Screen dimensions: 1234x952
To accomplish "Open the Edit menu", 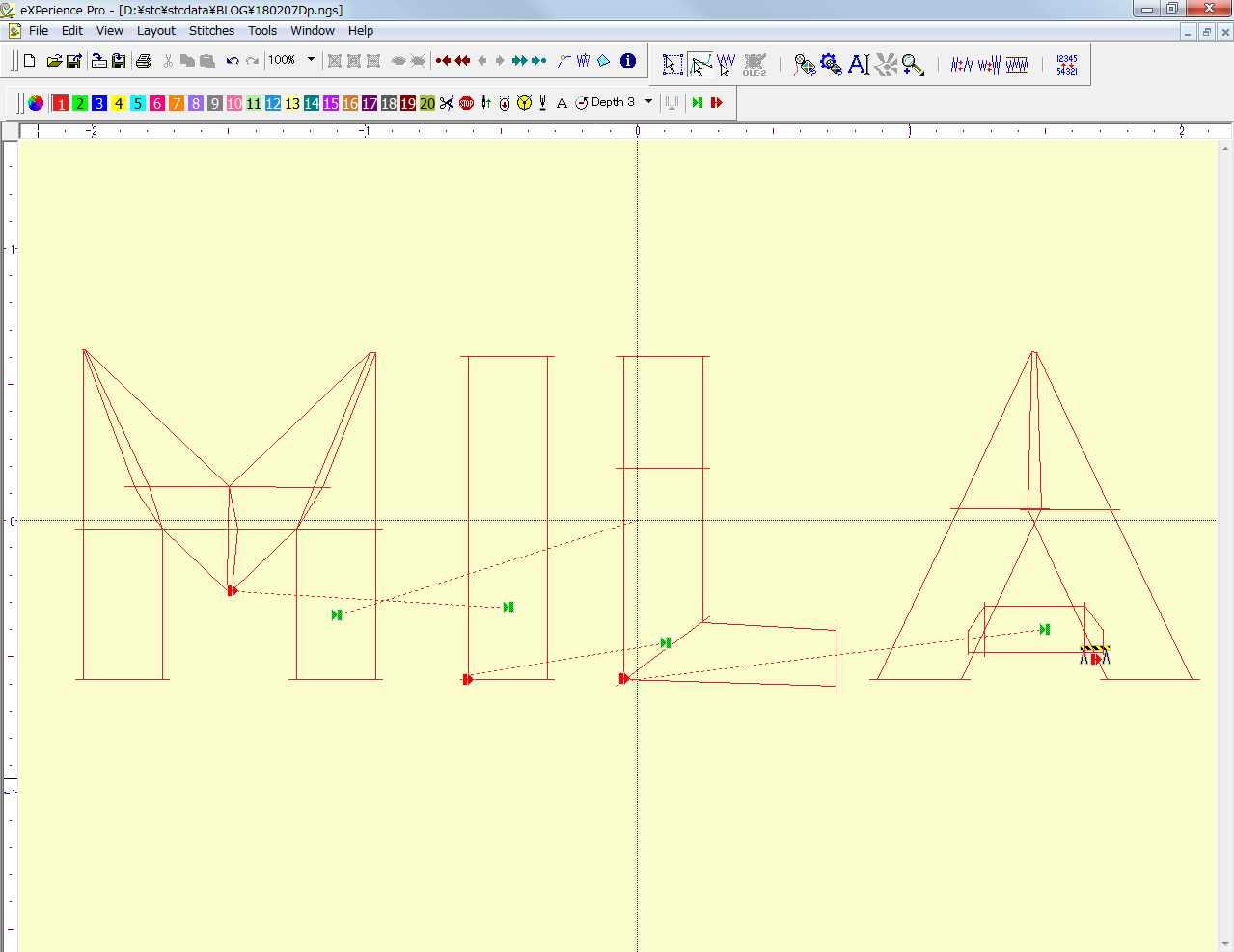I will (72, 31).
